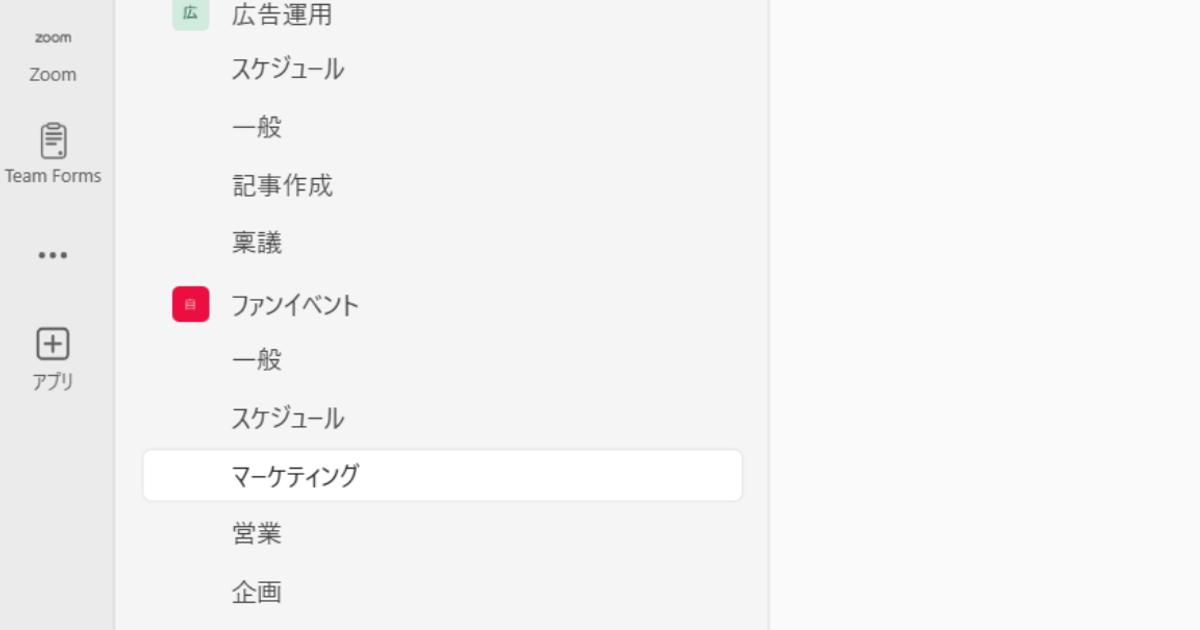
Task: Click the green 広告運用 team icon
Action: (189, 16)
